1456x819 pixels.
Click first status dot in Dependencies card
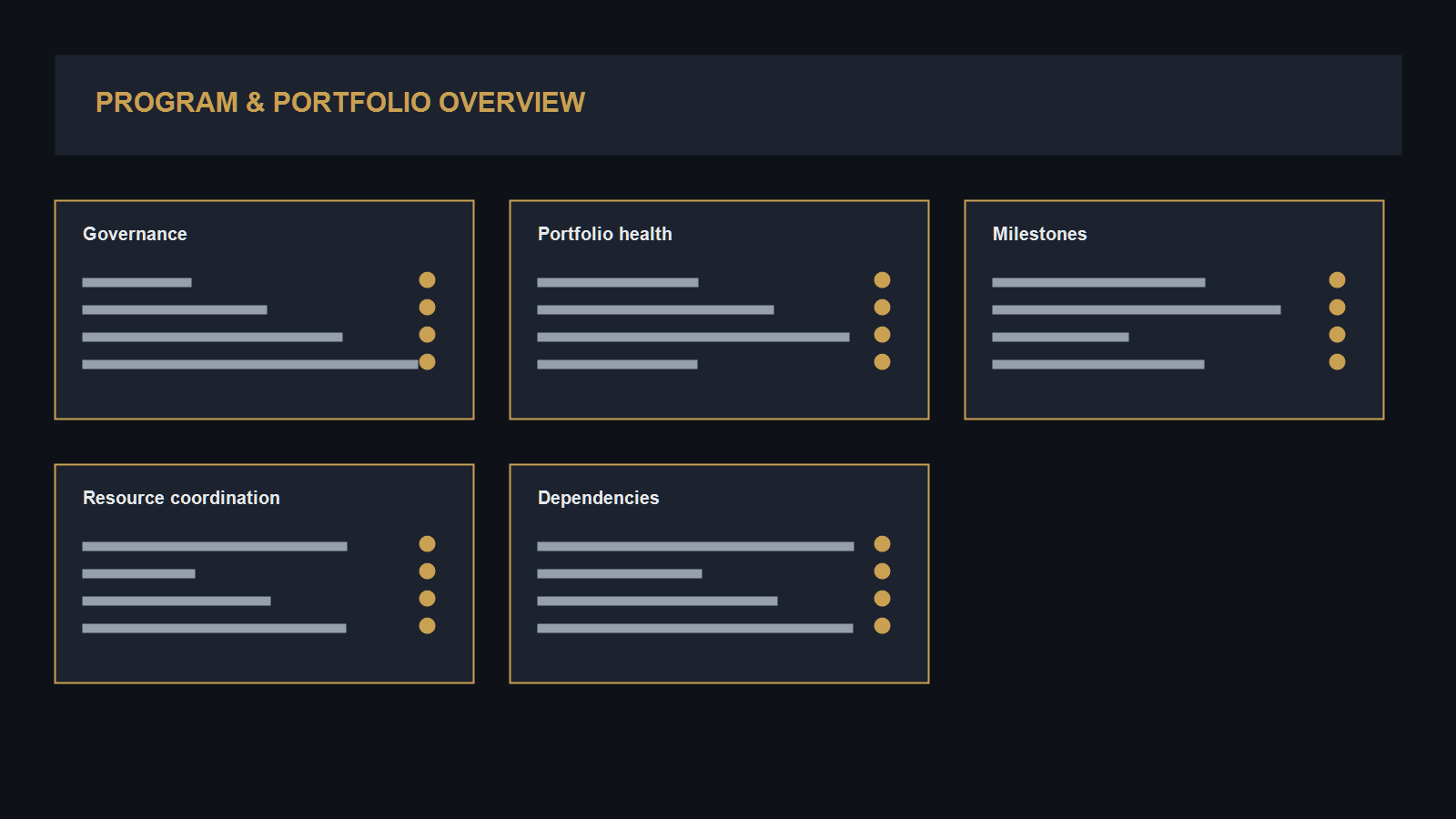(882, 544)
